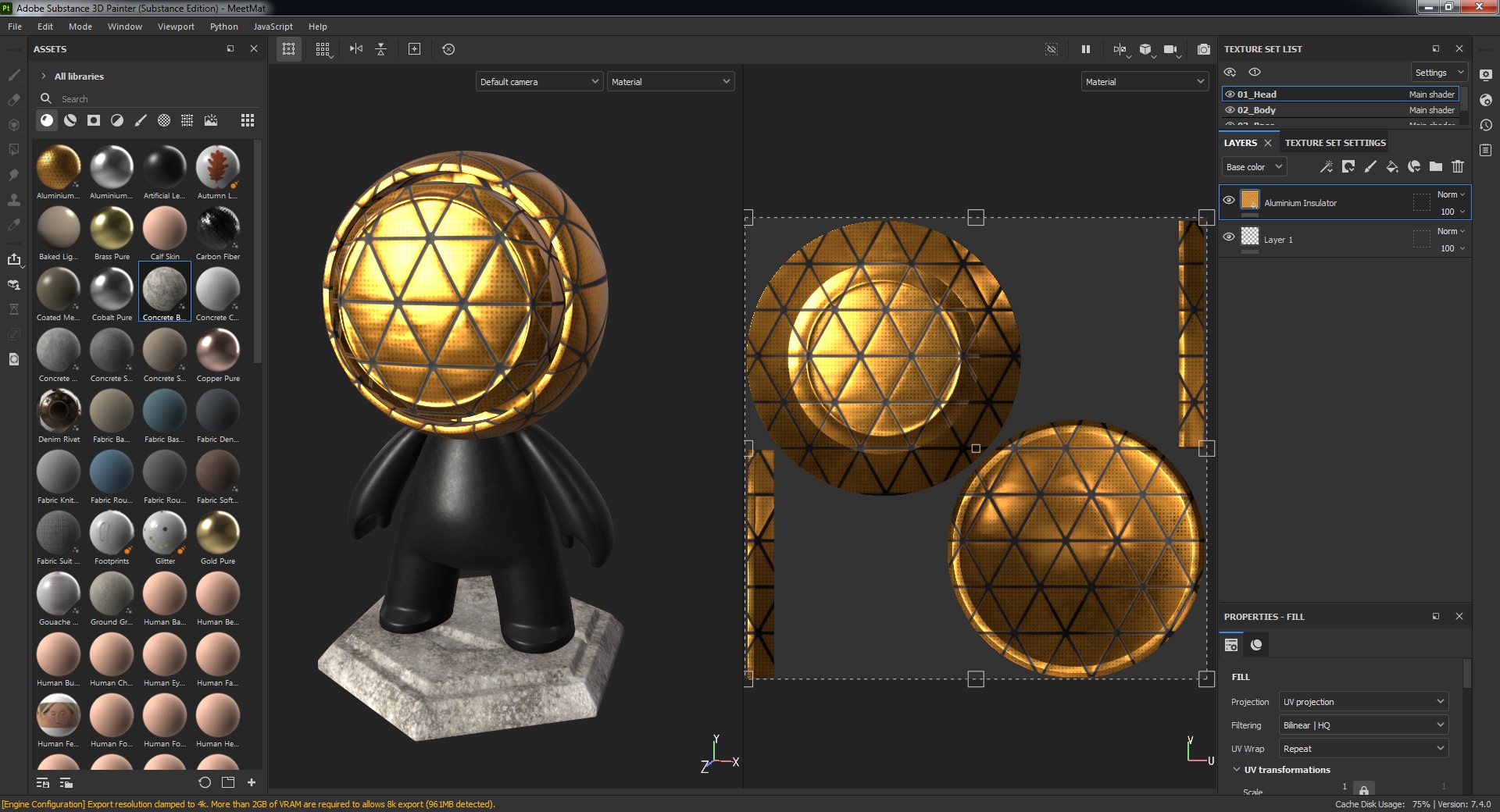This screenshot has height=812, width=1500.
Task: Toggle visibility of Layer 1
Action: click(x=1229, y=237)
